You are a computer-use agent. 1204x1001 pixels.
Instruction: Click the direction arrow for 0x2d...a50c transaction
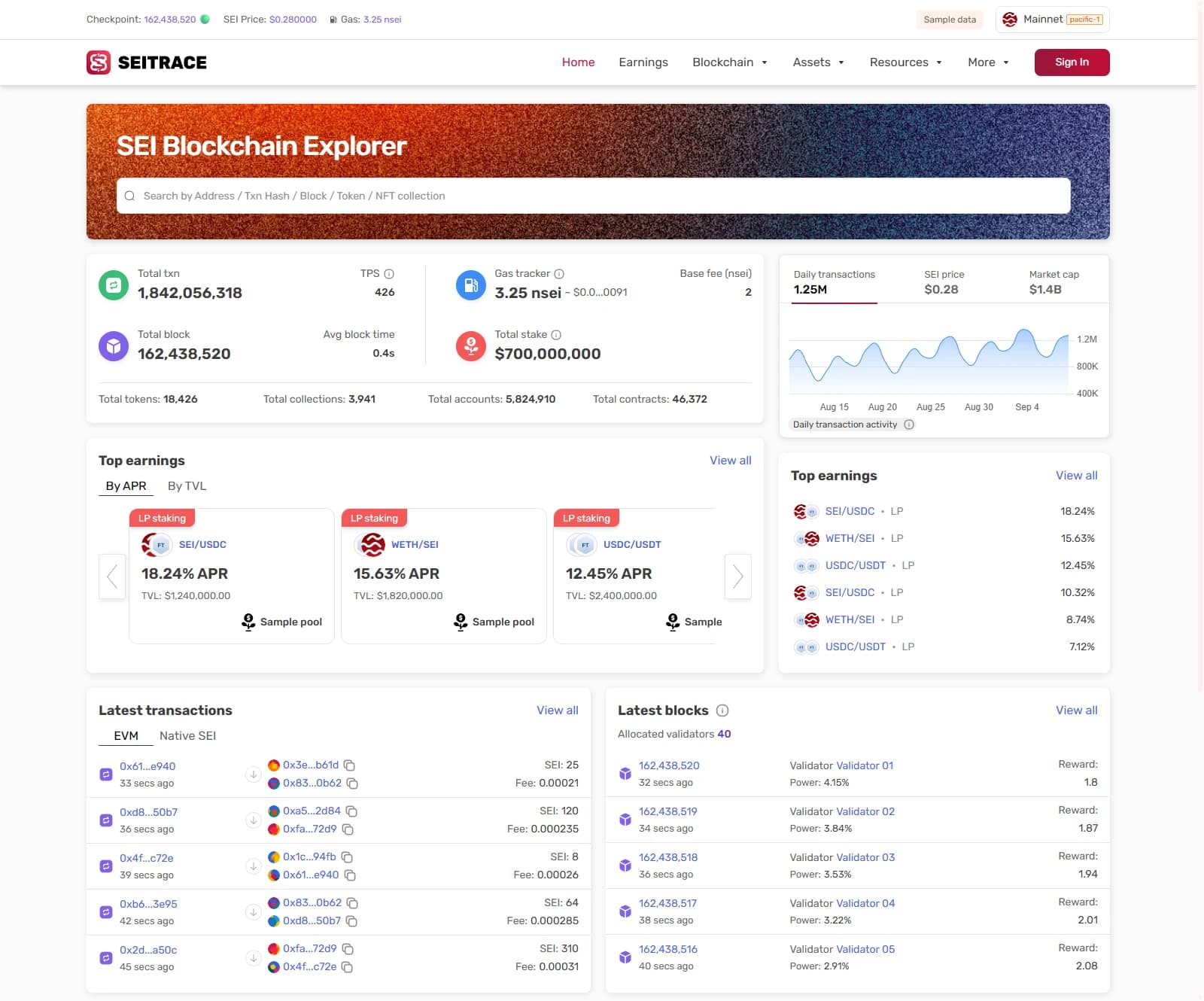pos(254,958)
